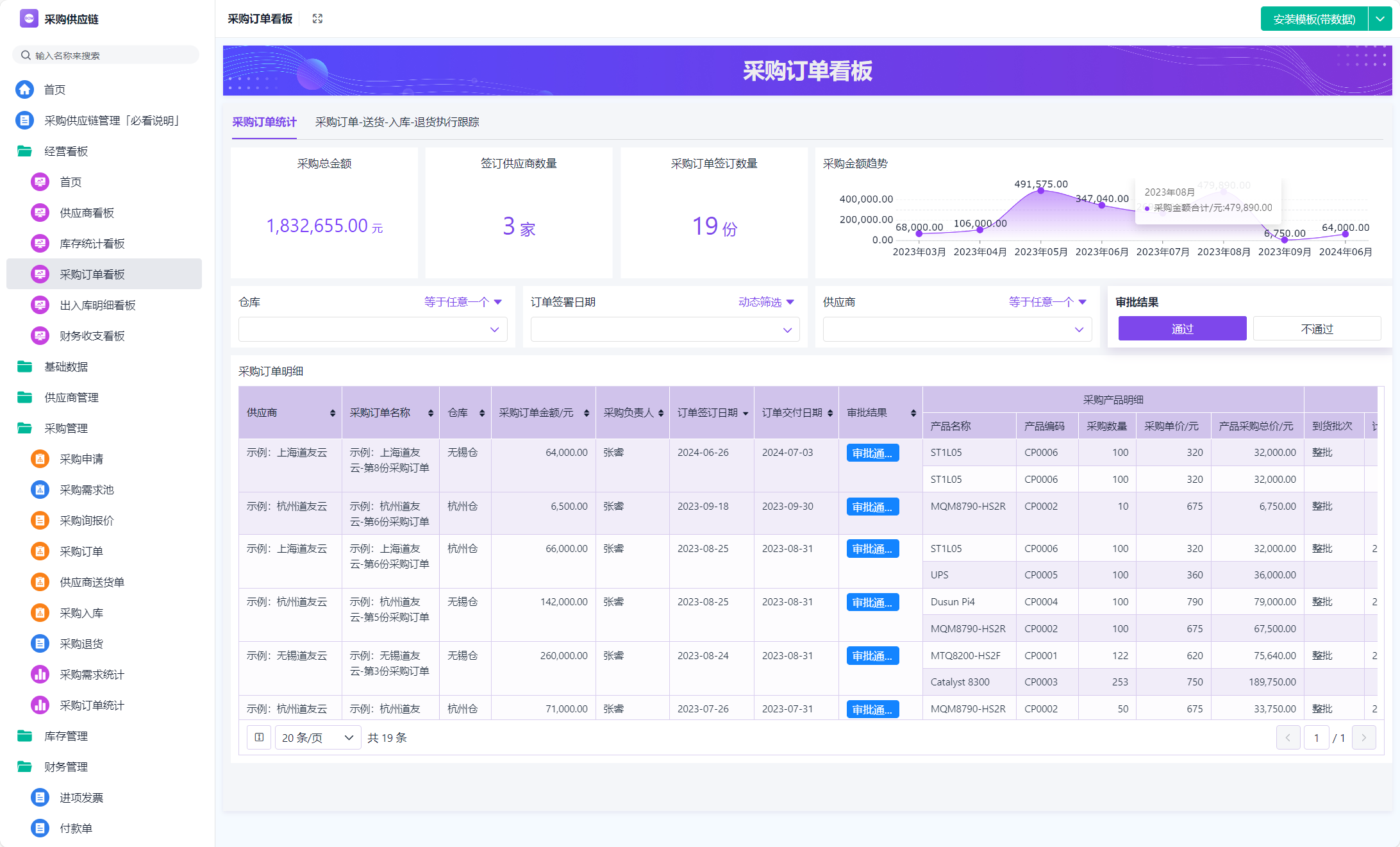
Task: Sort by 供应商 column header arrows
Action: 333,413
